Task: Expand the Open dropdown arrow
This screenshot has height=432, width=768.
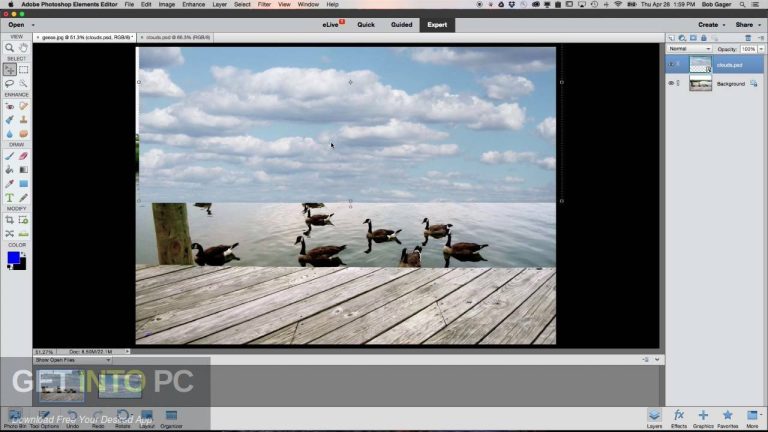Action: click(33, 25)
